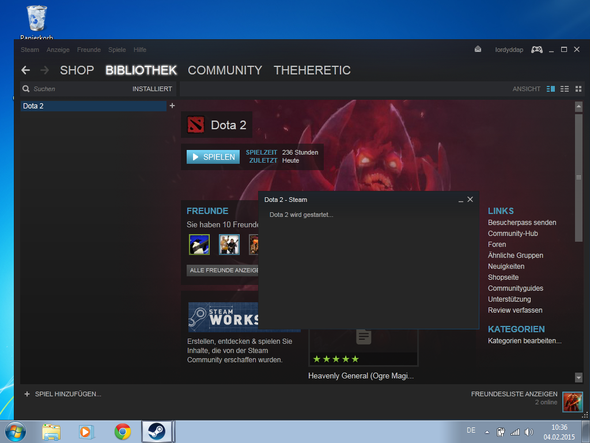Screen dimensions: 590x443
Task: Switch to grid view layout
Action: point(578,89)
